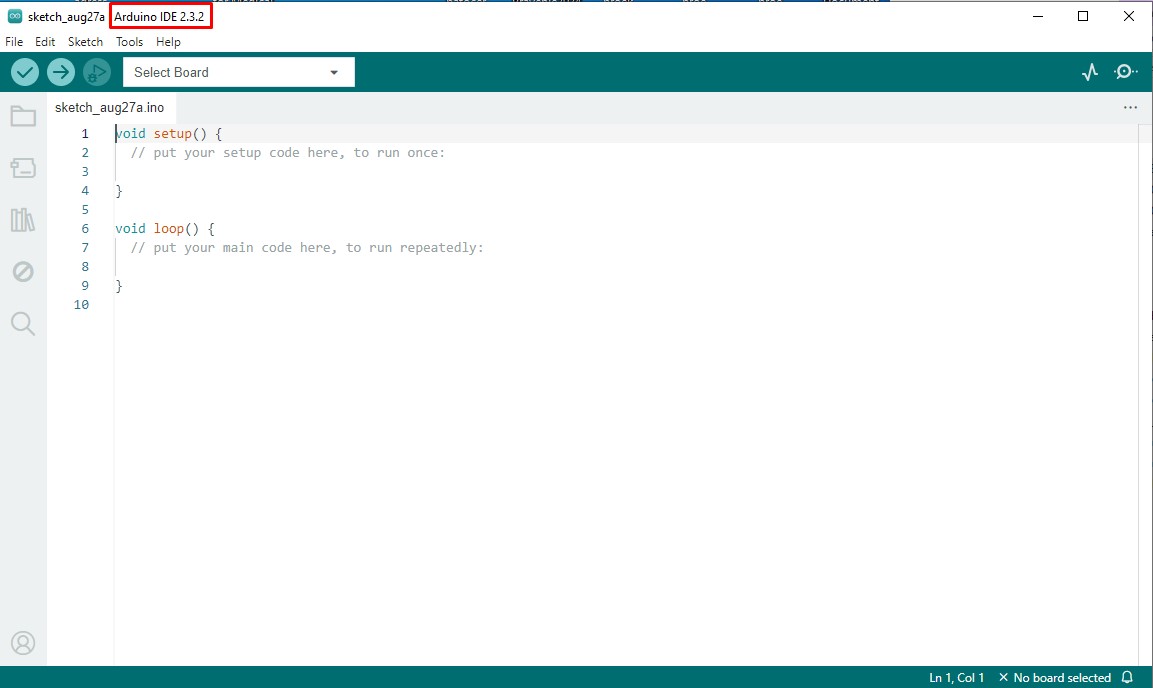
Task: Click inside the code editor on line 3
Action: tap(200, 171)
